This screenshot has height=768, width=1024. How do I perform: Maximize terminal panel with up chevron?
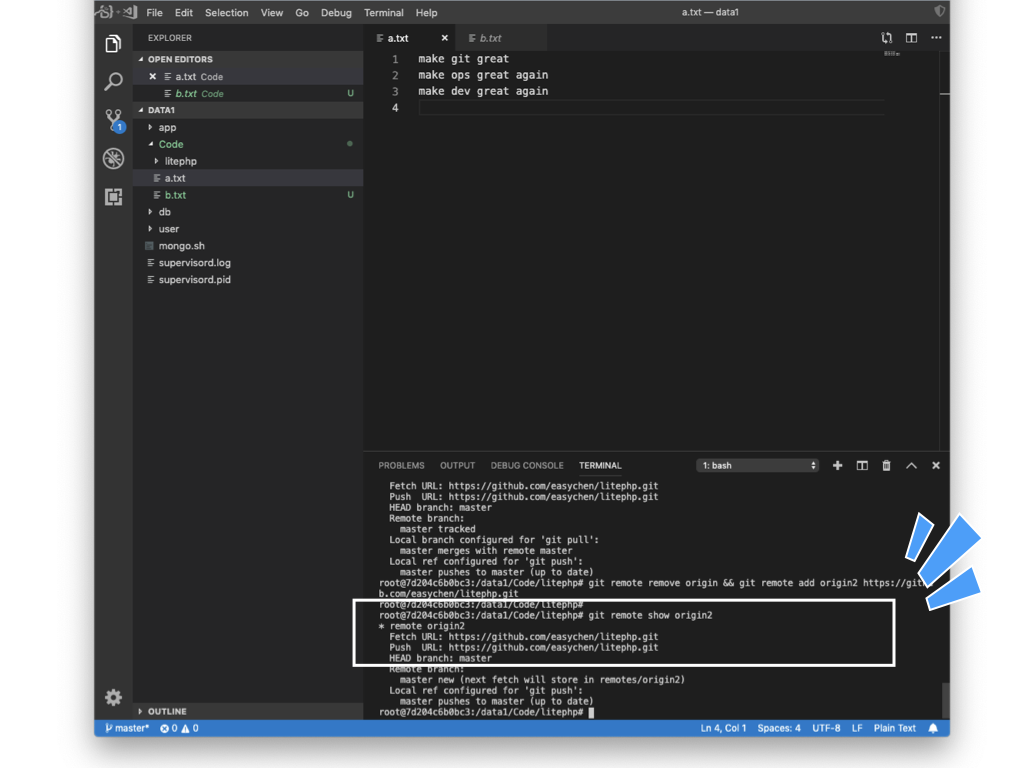[911, 465]
